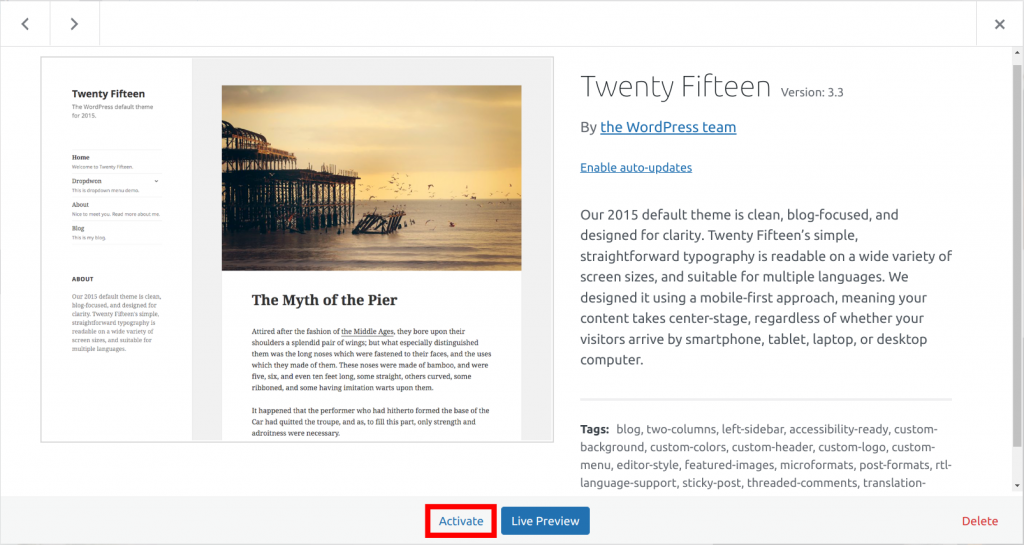Select Home in the preview sidebar menu
Screen dimensions: 1024x545
[x=81, y=158]
